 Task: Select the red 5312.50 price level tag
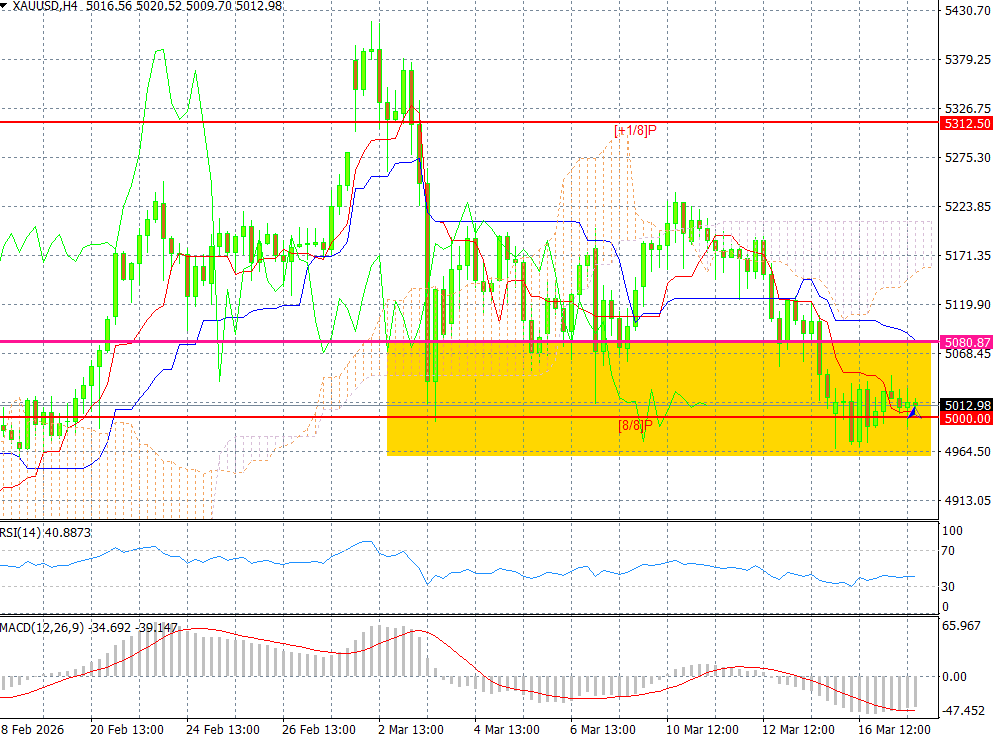(967, 124)
